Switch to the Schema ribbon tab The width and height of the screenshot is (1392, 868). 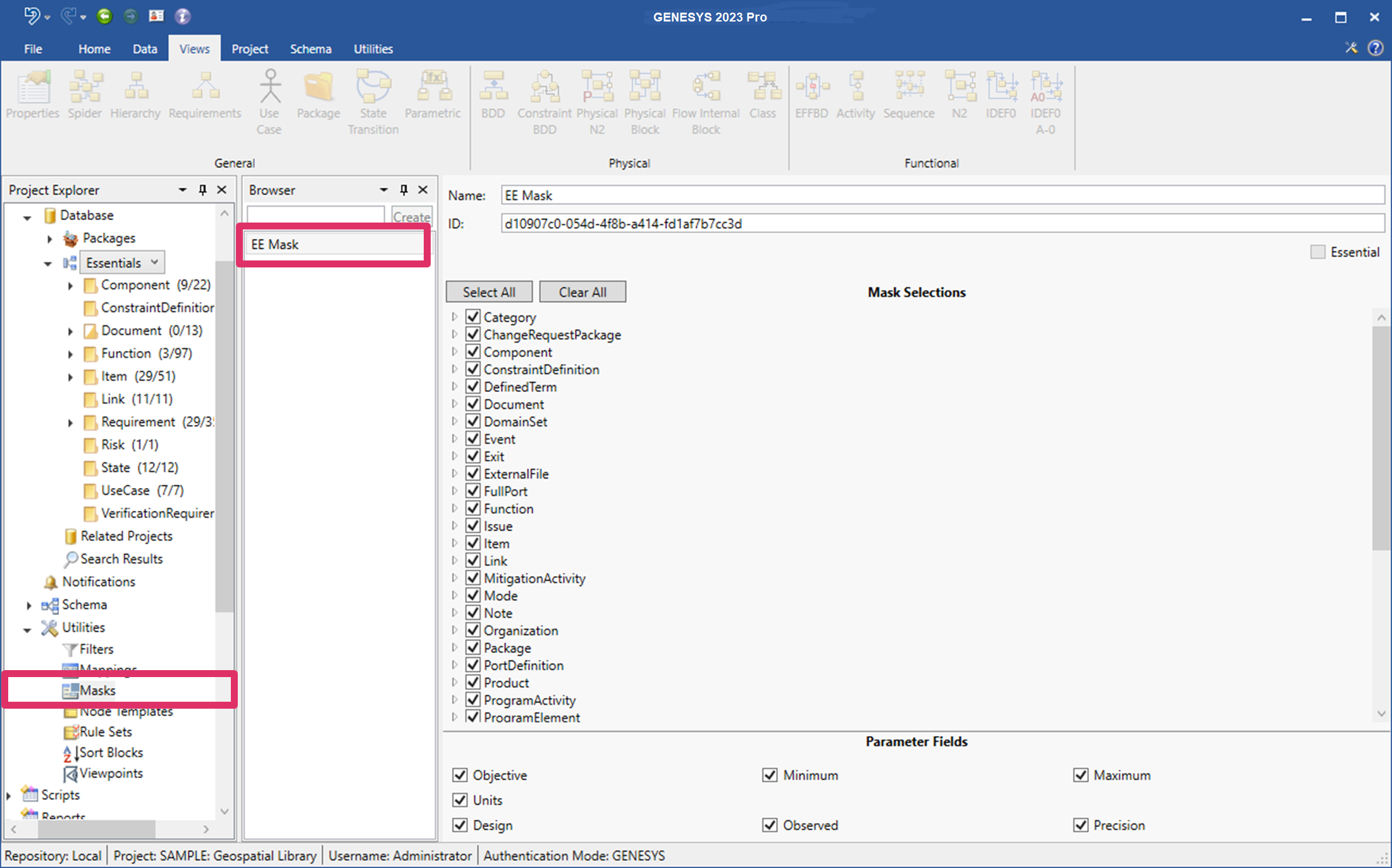point(311,49)
